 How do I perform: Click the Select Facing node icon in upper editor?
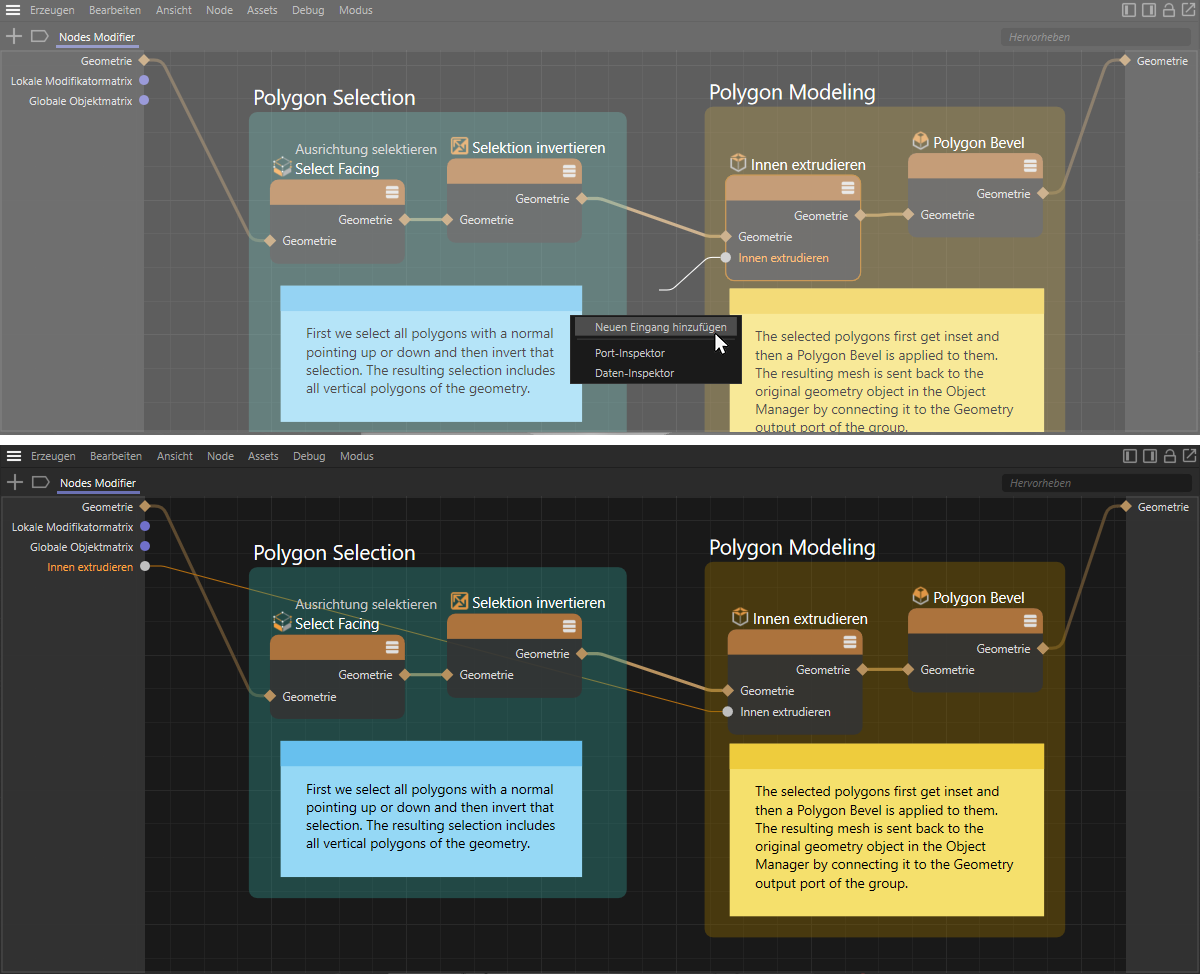pos(282,167)
